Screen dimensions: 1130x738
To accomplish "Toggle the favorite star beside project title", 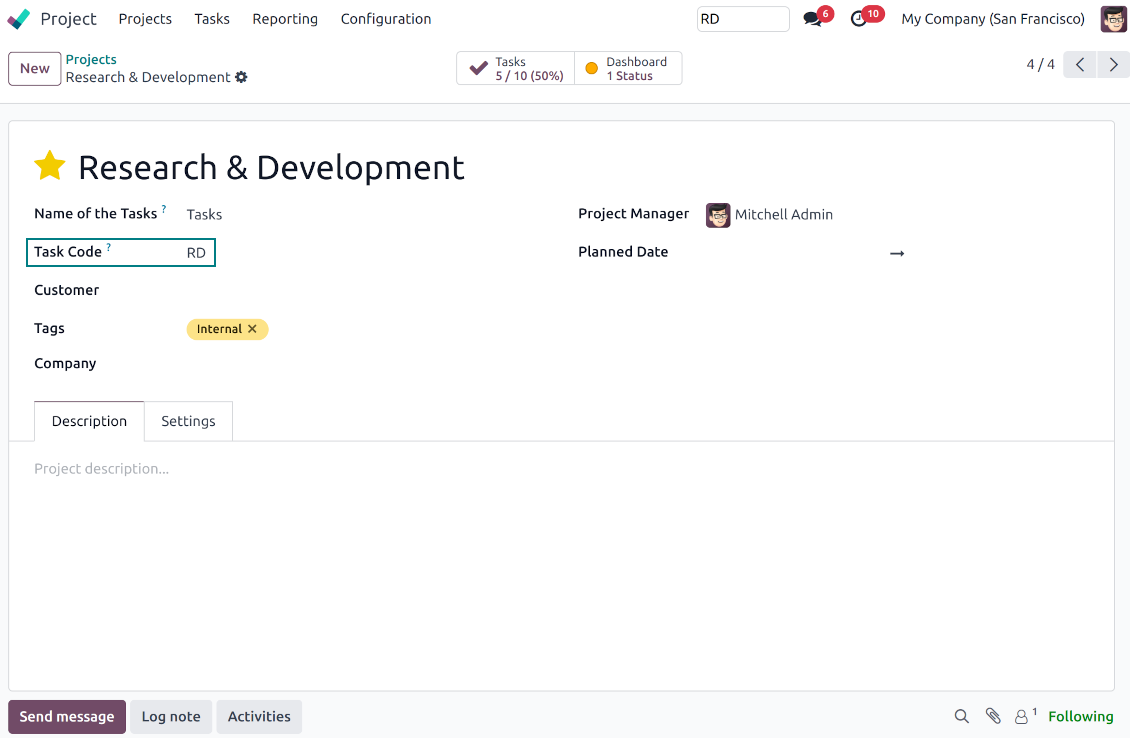I will (50, 166).
